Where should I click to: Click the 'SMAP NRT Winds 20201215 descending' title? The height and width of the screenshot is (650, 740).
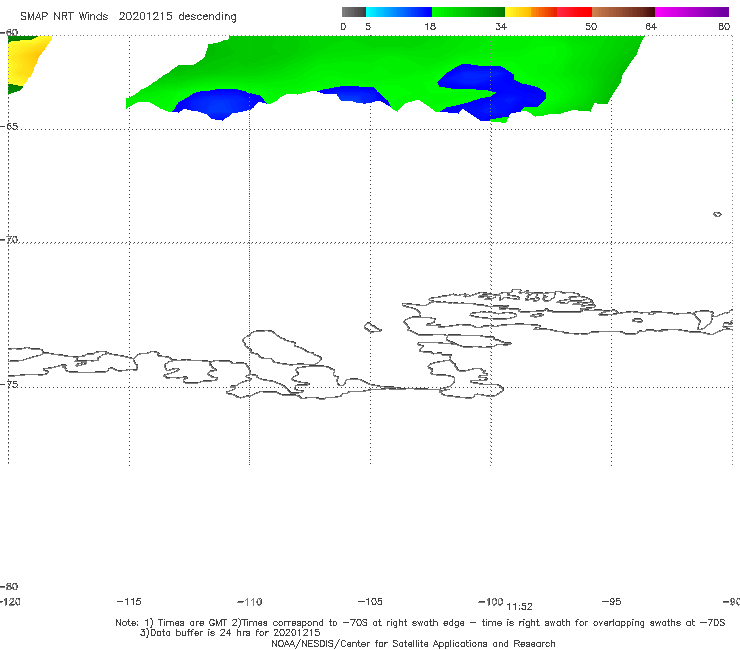[128, 16]
